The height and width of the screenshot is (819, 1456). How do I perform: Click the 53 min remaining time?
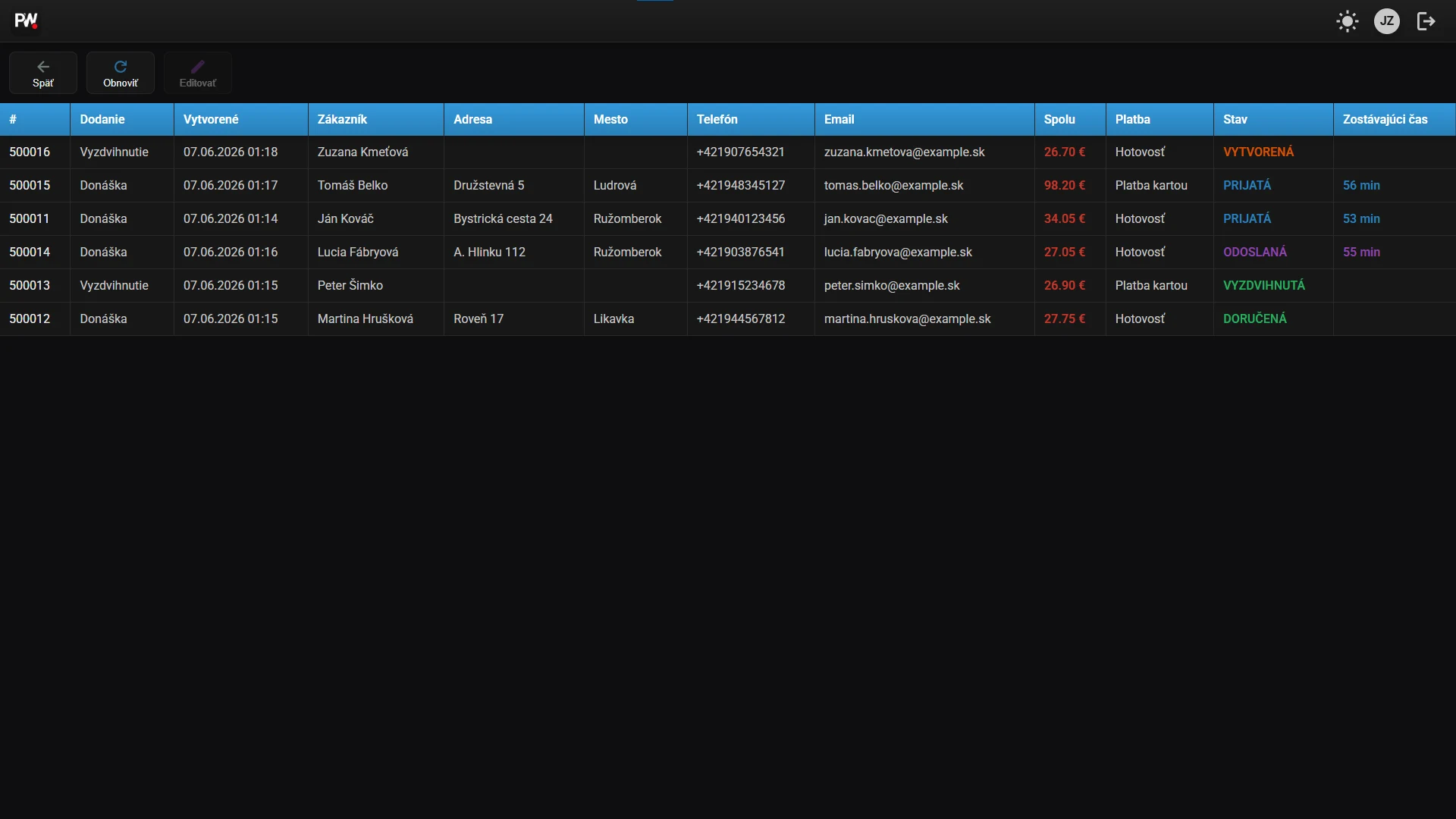[x=1361, y=218]
